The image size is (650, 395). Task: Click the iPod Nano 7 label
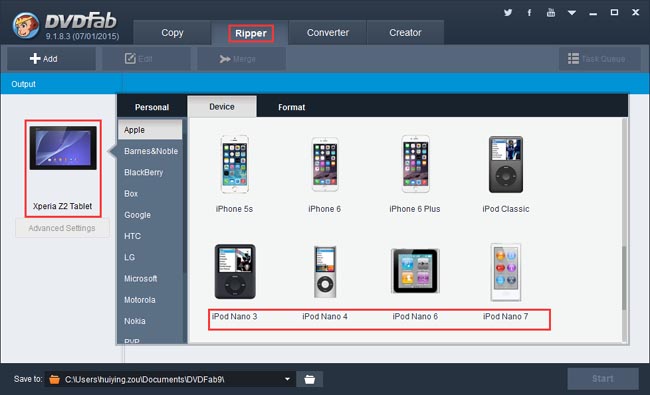coord(505,316)
